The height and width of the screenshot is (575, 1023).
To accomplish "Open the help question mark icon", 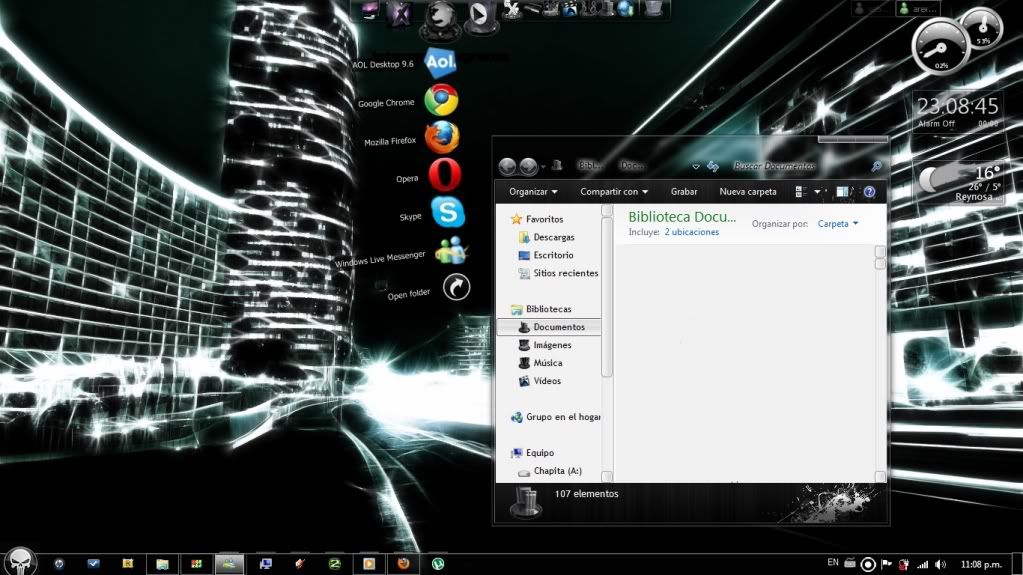I will [869, 192].
